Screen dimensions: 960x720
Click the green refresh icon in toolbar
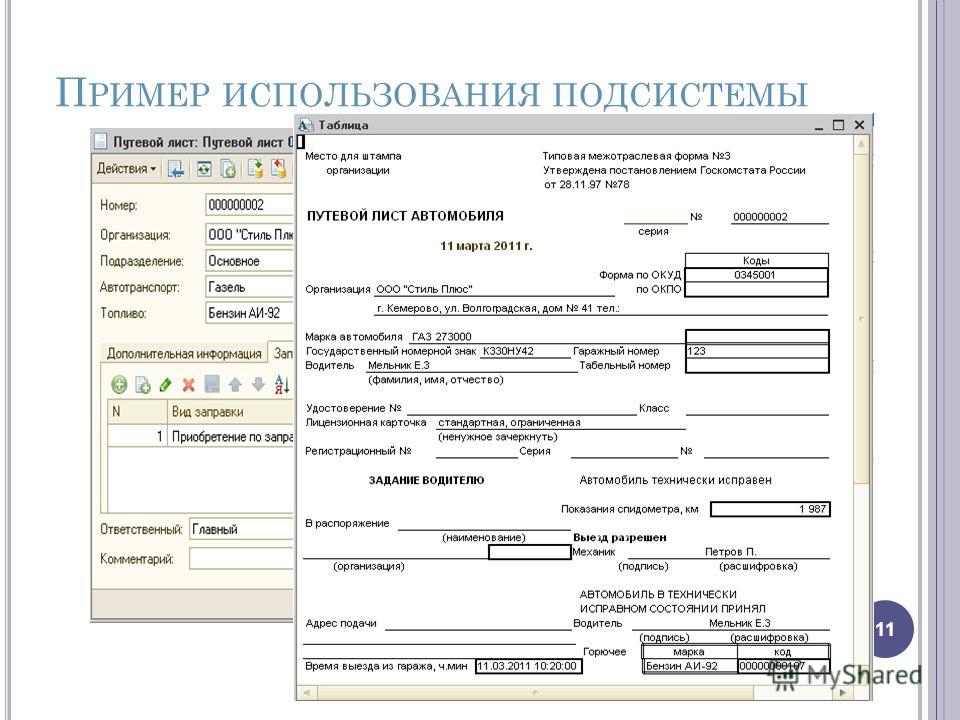(x=203, y=169)
